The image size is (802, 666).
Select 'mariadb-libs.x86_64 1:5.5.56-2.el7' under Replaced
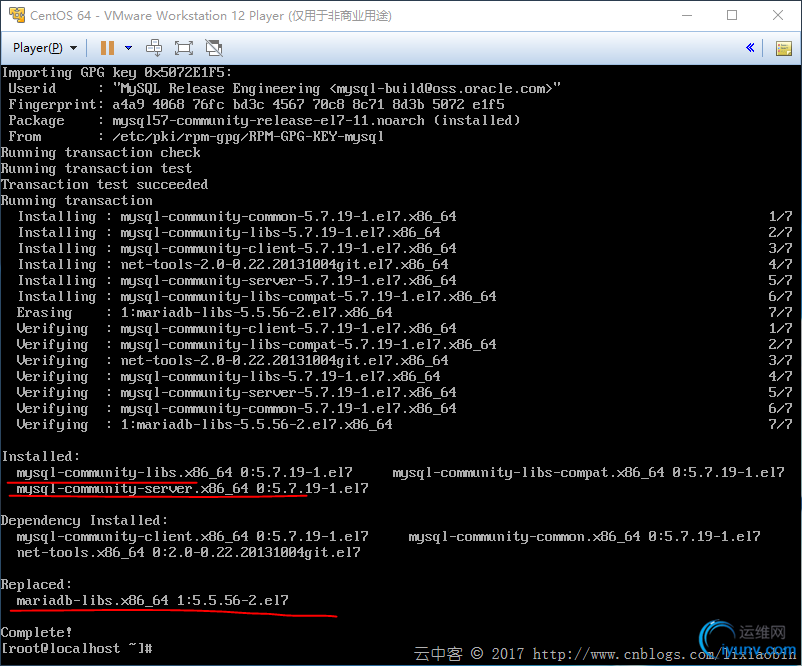[x=152, y=601]
